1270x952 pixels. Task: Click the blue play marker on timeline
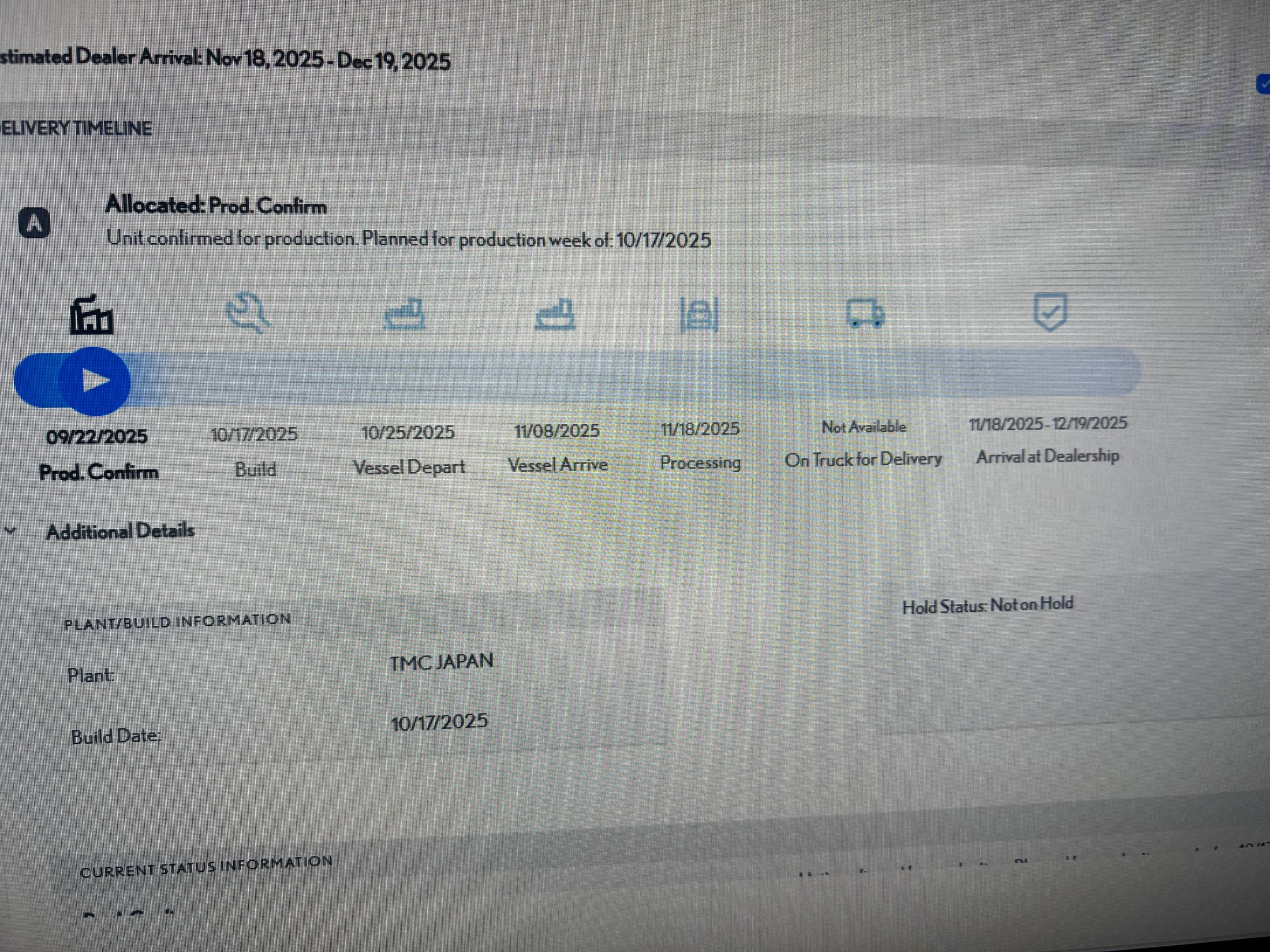point(95,381)
